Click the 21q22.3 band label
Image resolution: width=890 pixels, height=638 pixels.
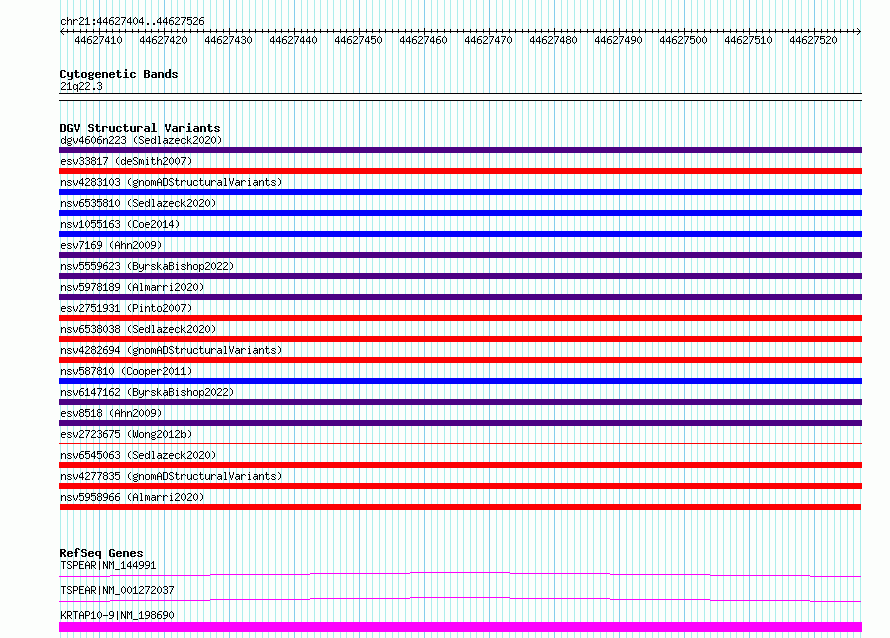pyautogui.click(x=81, y=87)
